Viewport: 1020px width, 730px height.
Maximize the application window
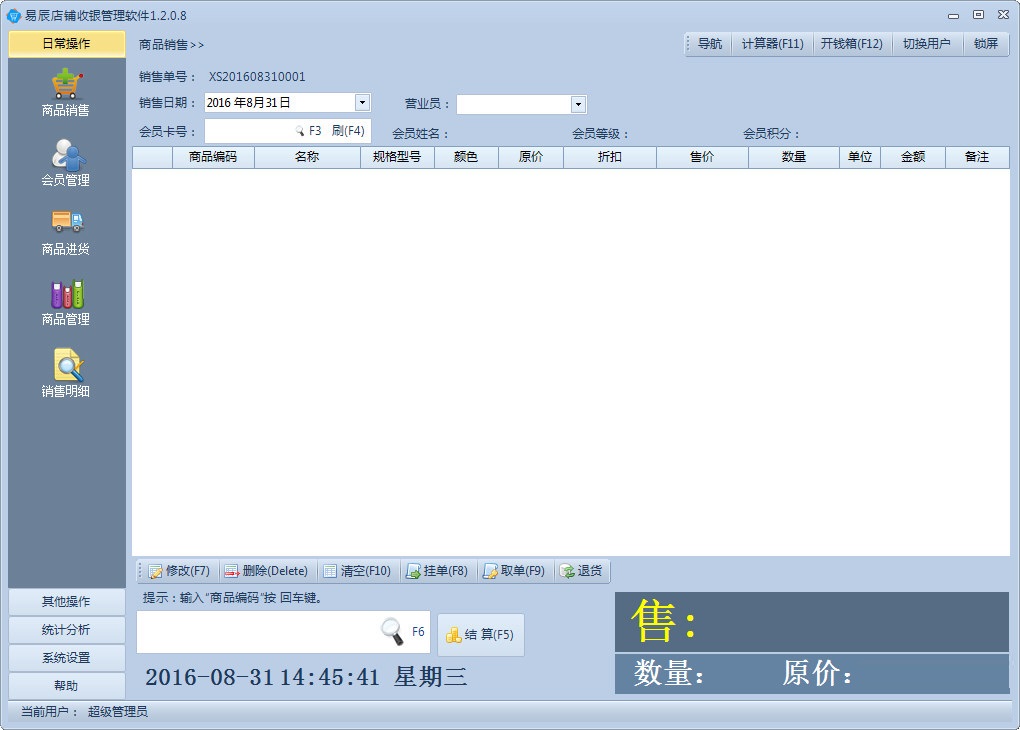tap(978, 14)
